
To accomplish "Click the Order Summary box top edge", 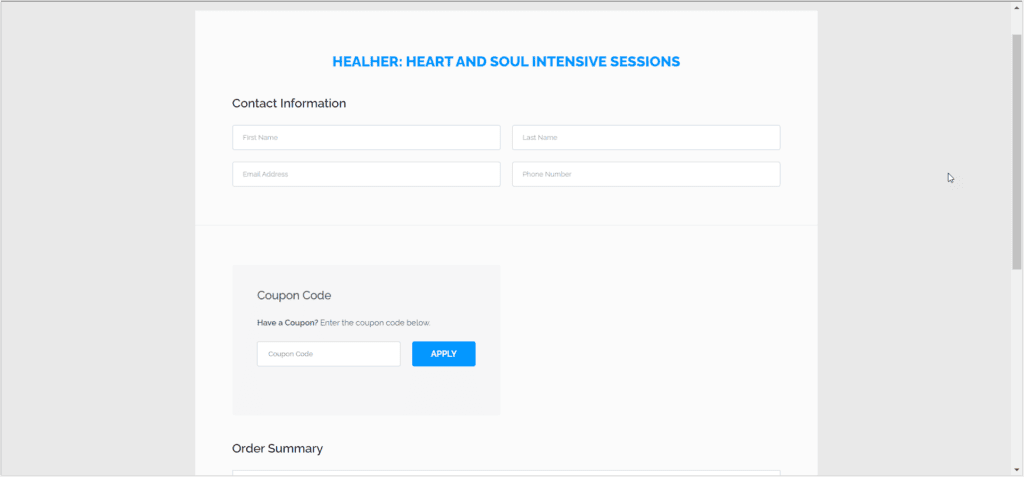I will click(506, 471).
